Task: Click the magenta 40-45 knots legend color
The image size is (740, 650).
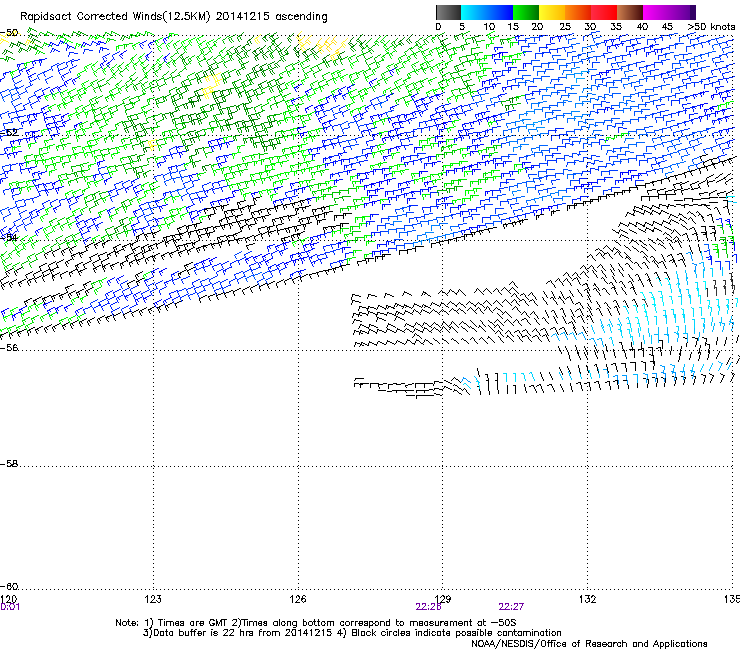Action: 656,12
